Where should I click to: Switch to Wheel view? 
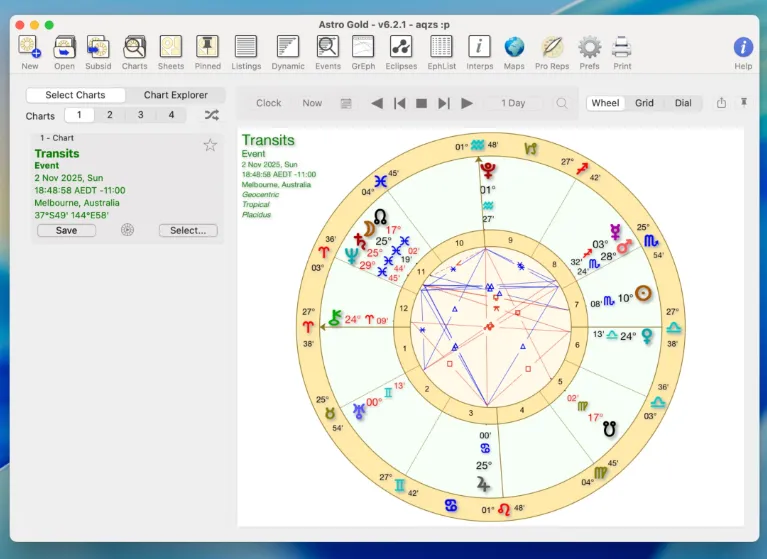(605, 103)
